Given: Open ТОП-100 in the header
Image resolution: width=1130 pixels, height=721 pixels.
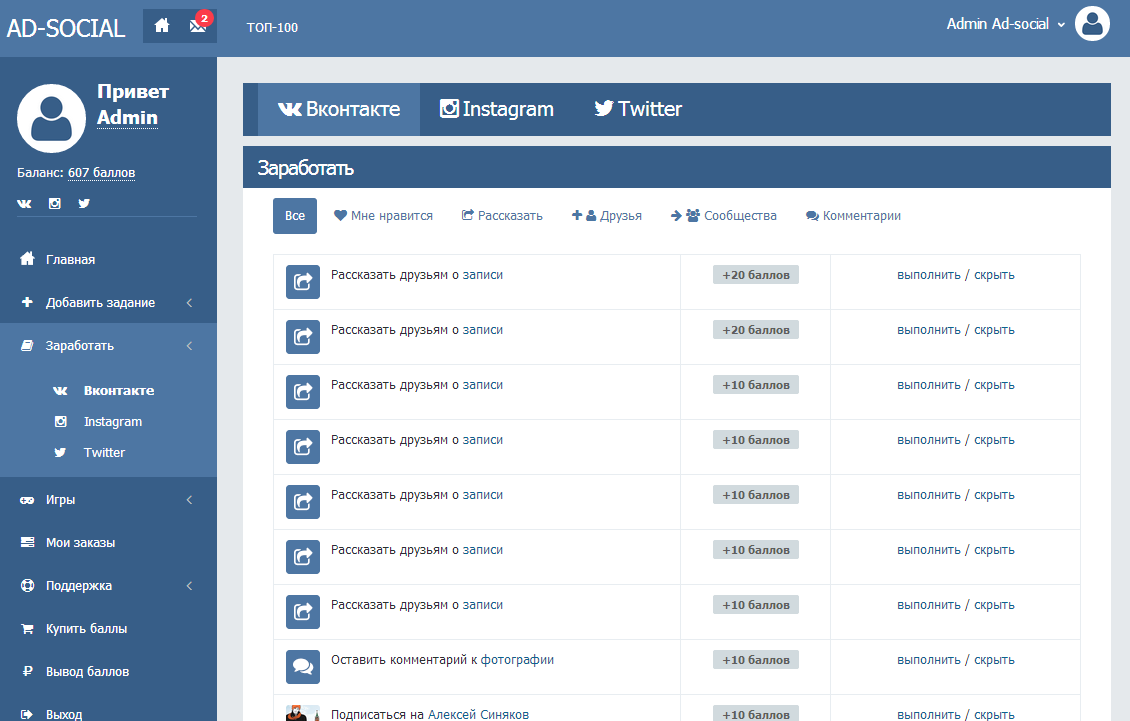Looking at the screenshot, I should [272, 27].
